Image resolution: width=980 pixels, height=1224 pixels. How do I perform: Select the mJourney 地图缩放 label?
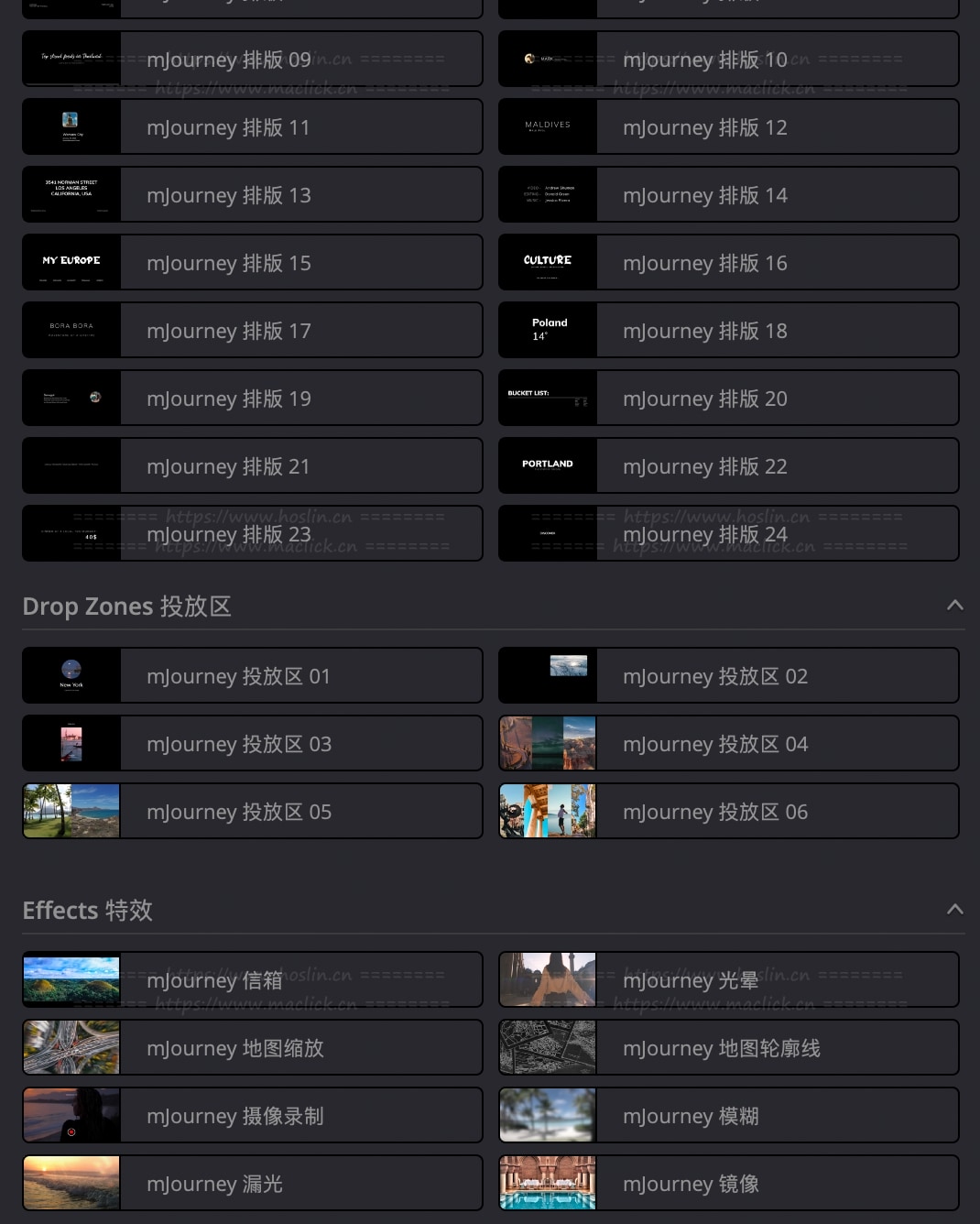(x=235, y=1048)
